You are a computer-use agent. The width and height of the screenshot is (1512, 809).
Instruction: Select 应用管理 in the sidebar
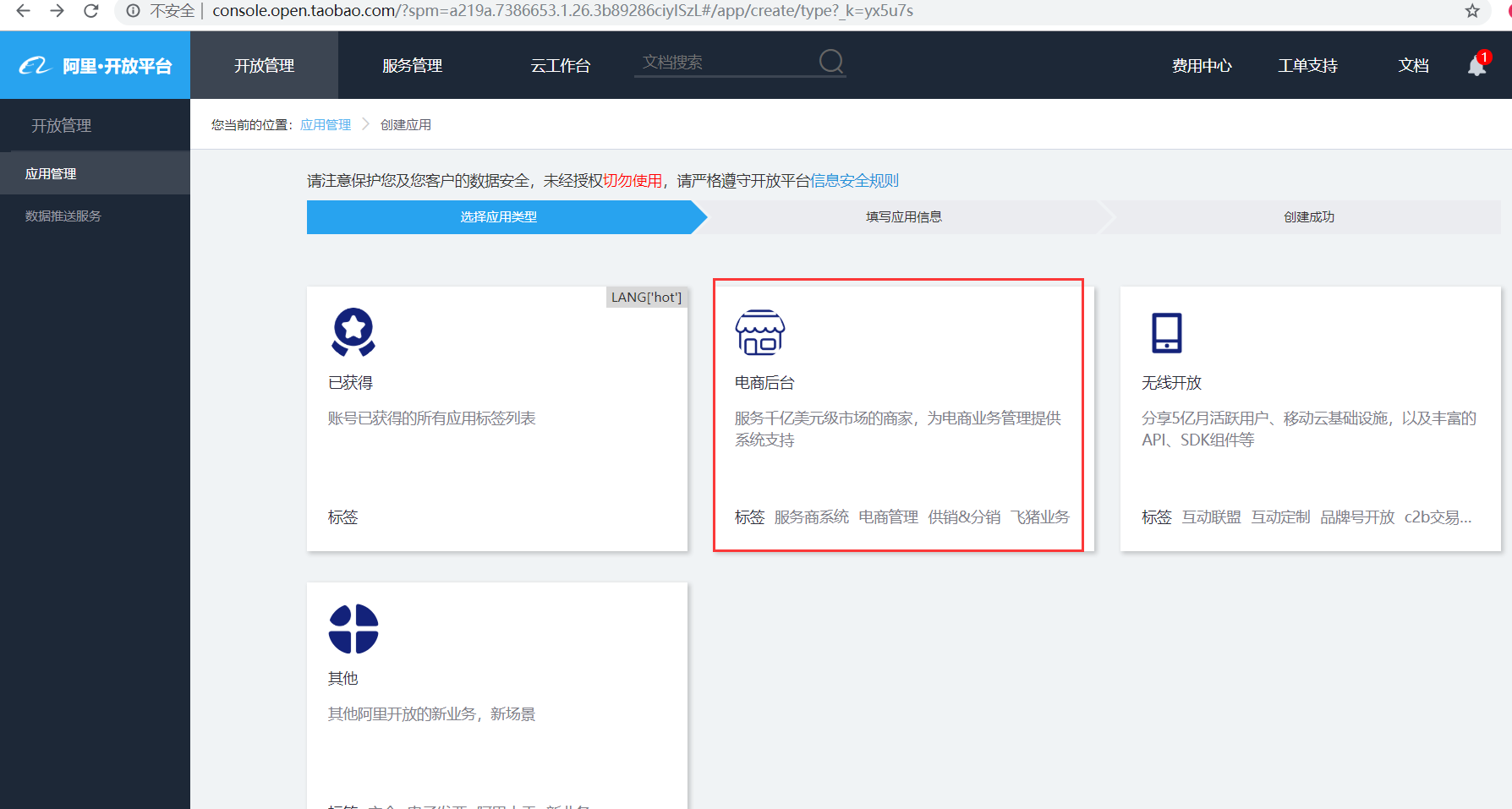point(95,173)
